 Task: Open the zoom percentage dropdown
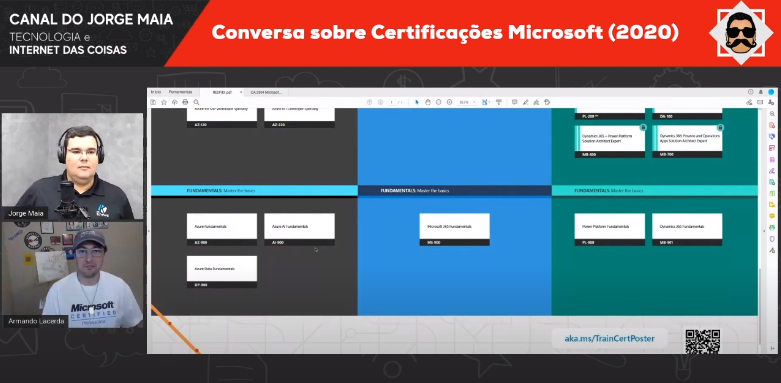pos(474,102)
